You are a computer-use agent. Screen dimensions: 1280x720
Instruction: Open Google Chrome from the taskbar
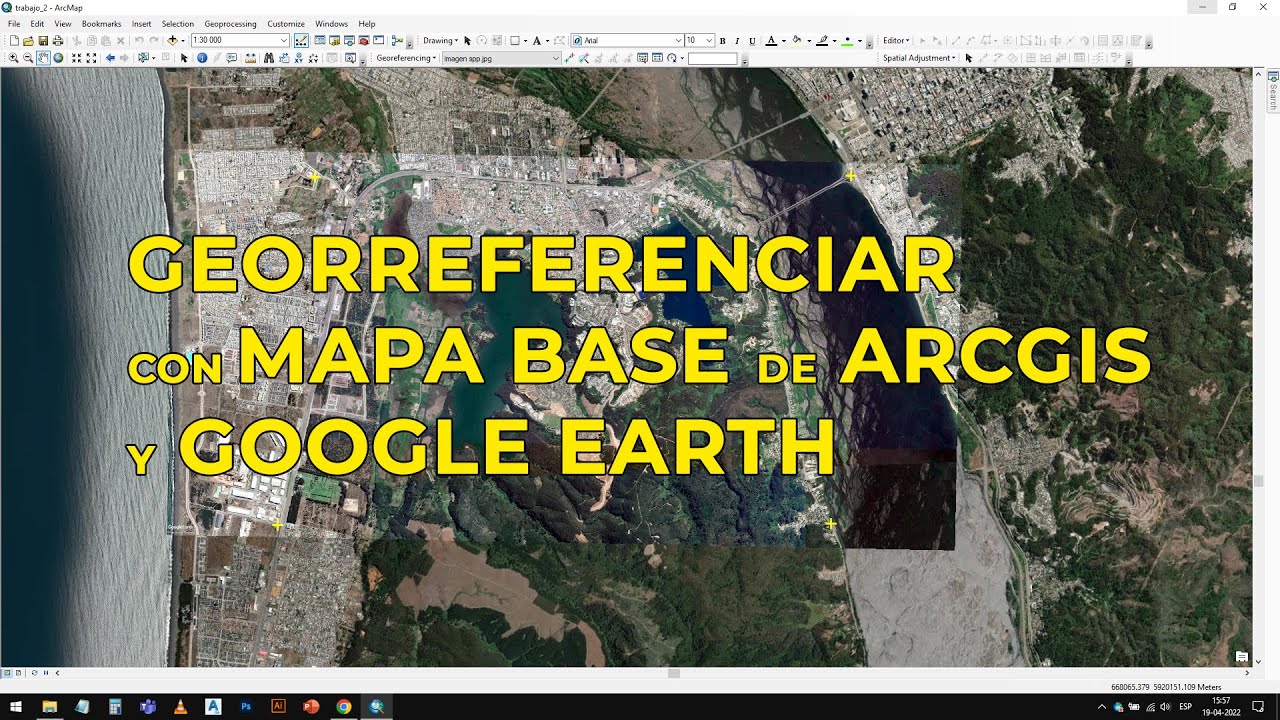343,706
